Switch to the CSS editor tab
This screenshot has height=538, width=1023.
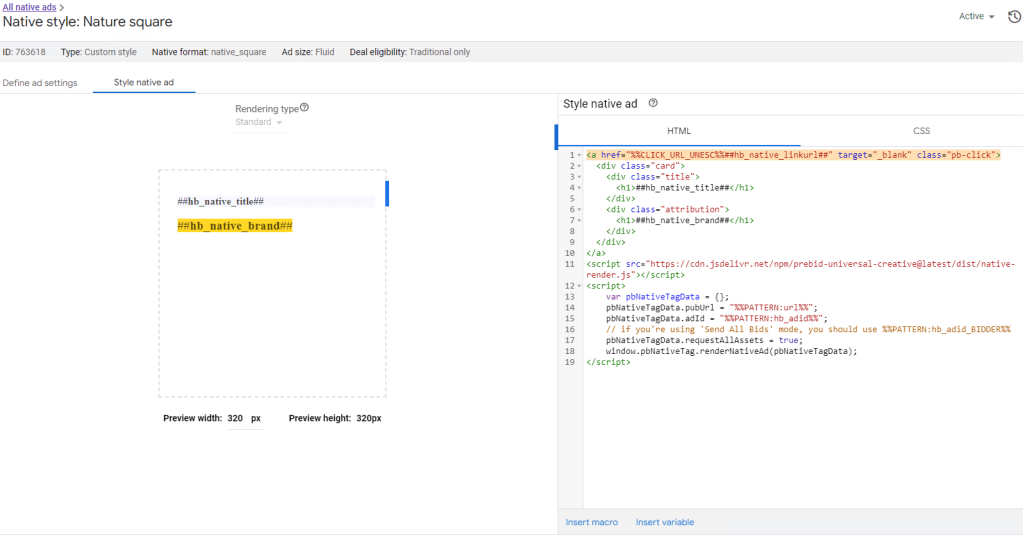(921, 131)
